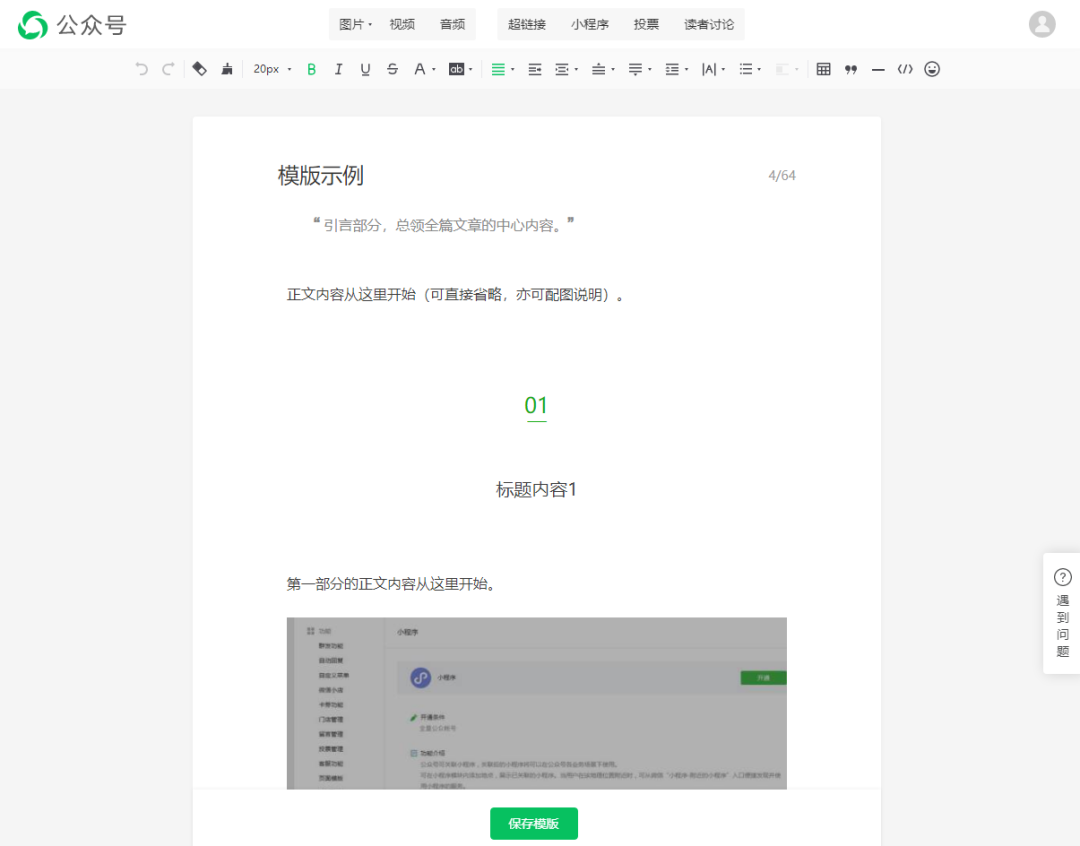1080x846 pixels.
Task: Open the spacing after paragraph dropdown
Action: pos(639,69)
